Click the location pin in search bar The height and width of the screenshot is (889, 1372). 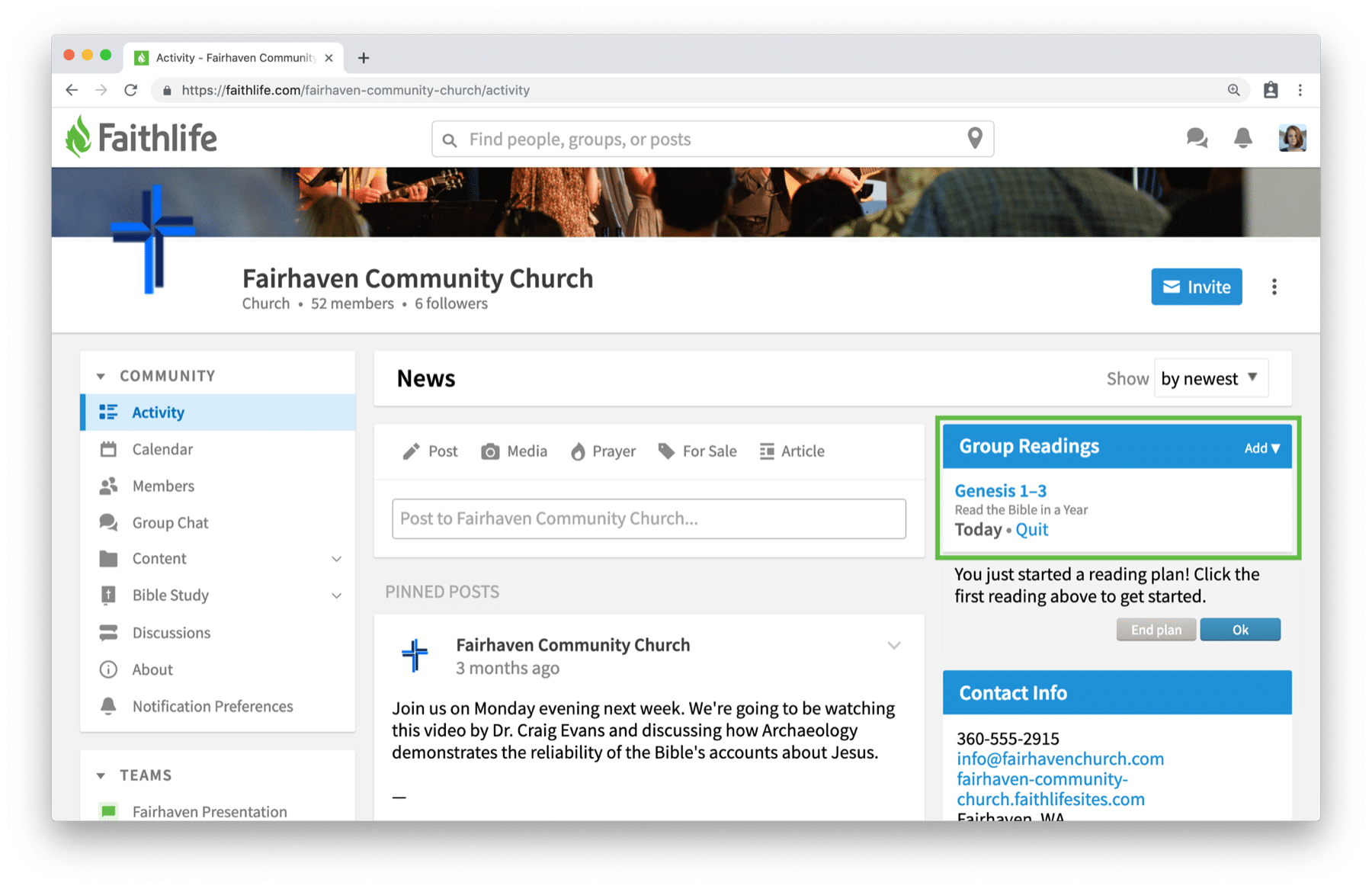coord(974,139)
